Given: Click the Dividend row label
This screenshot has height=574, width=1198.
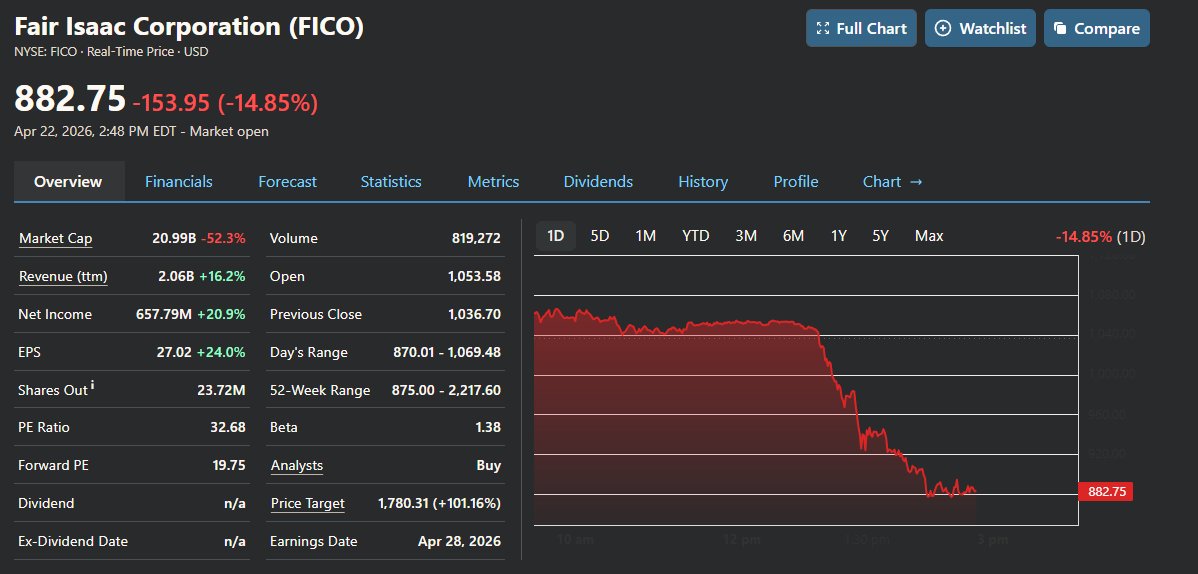Looking at the screenshot, I should pyautogui.click(x=46, y=504).
